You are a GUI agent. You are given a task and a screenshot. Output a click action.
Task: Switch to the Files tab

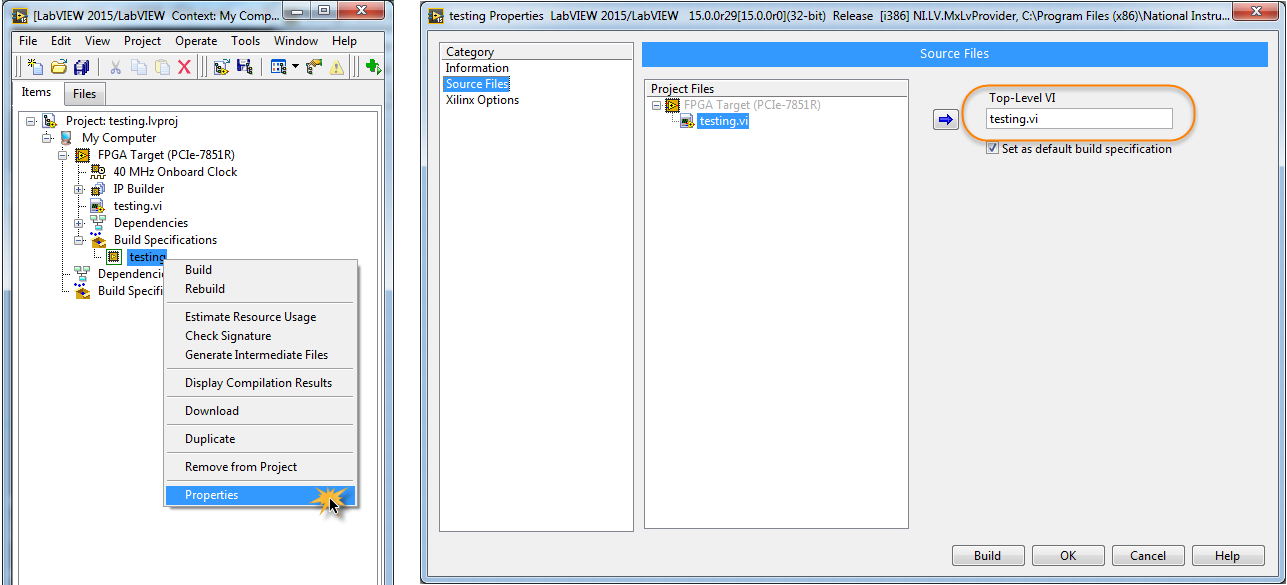coord(85,94)
